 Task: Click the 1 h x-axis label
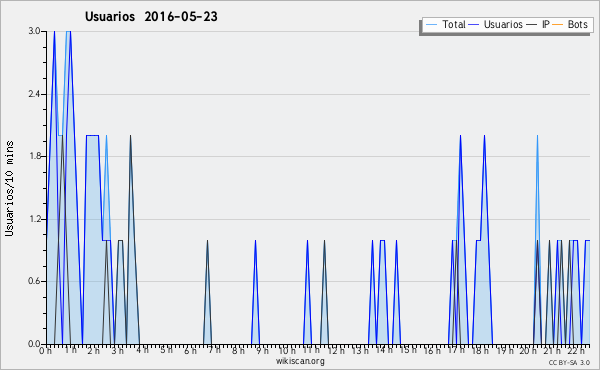click(x=70, y=350)
